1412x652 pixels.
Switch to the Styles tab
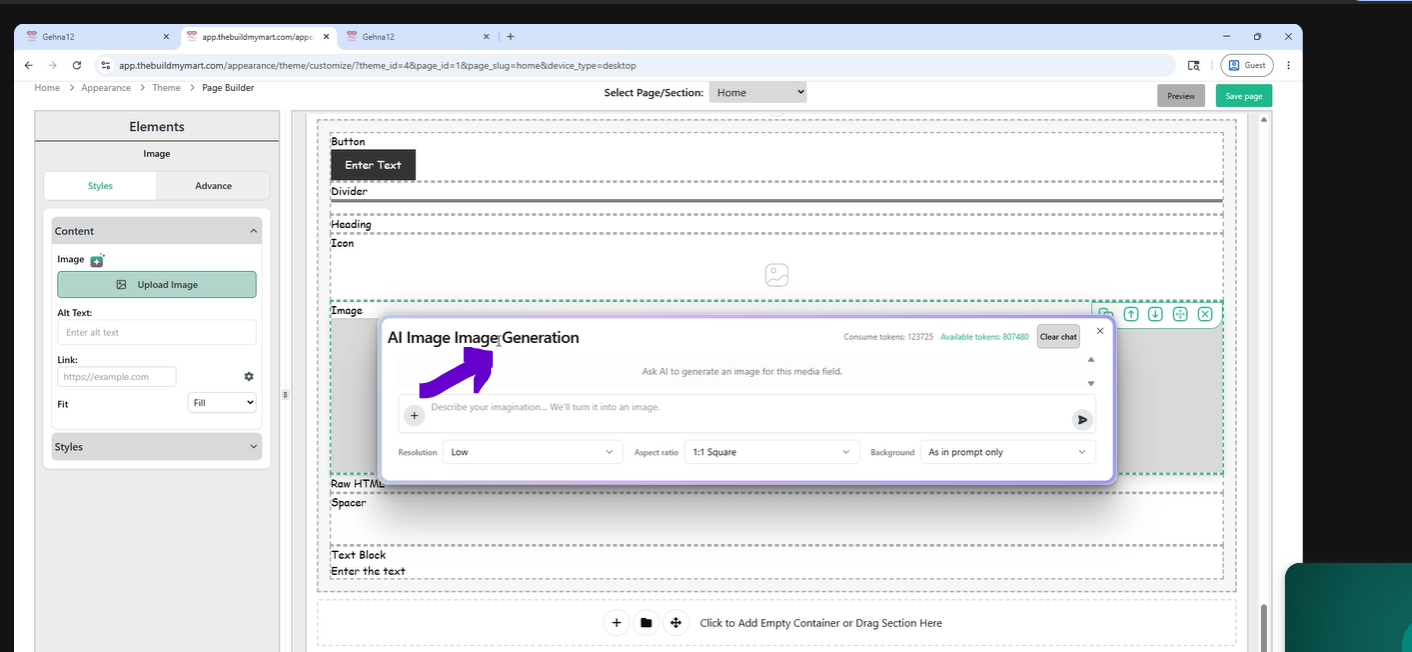(100, 186)
